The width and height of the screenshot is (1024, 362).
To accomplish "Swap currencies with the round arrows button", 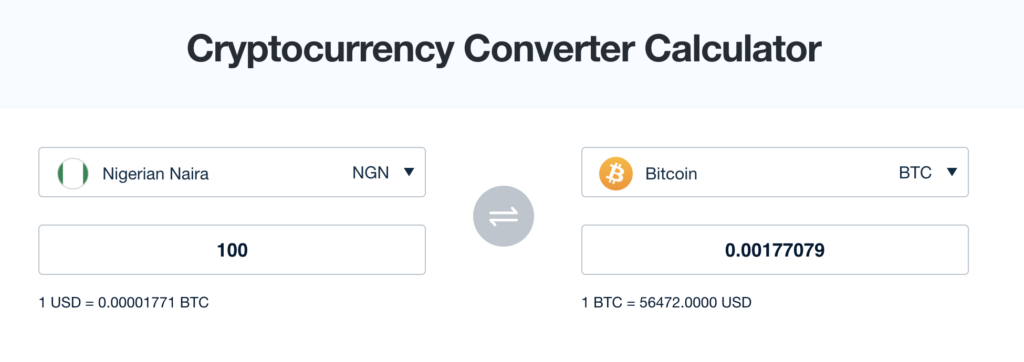I will (504, 216).
